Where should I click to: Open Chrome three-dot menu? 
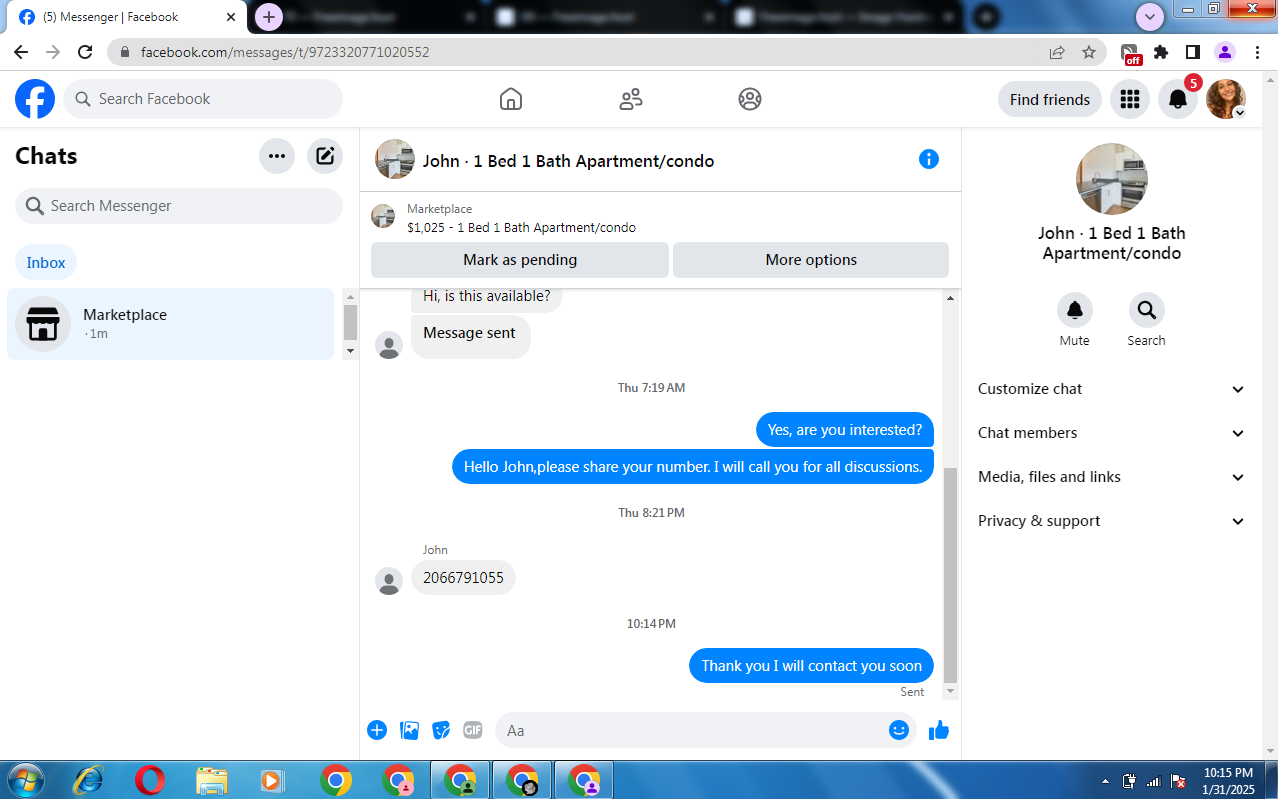(x=1257, y=52)
